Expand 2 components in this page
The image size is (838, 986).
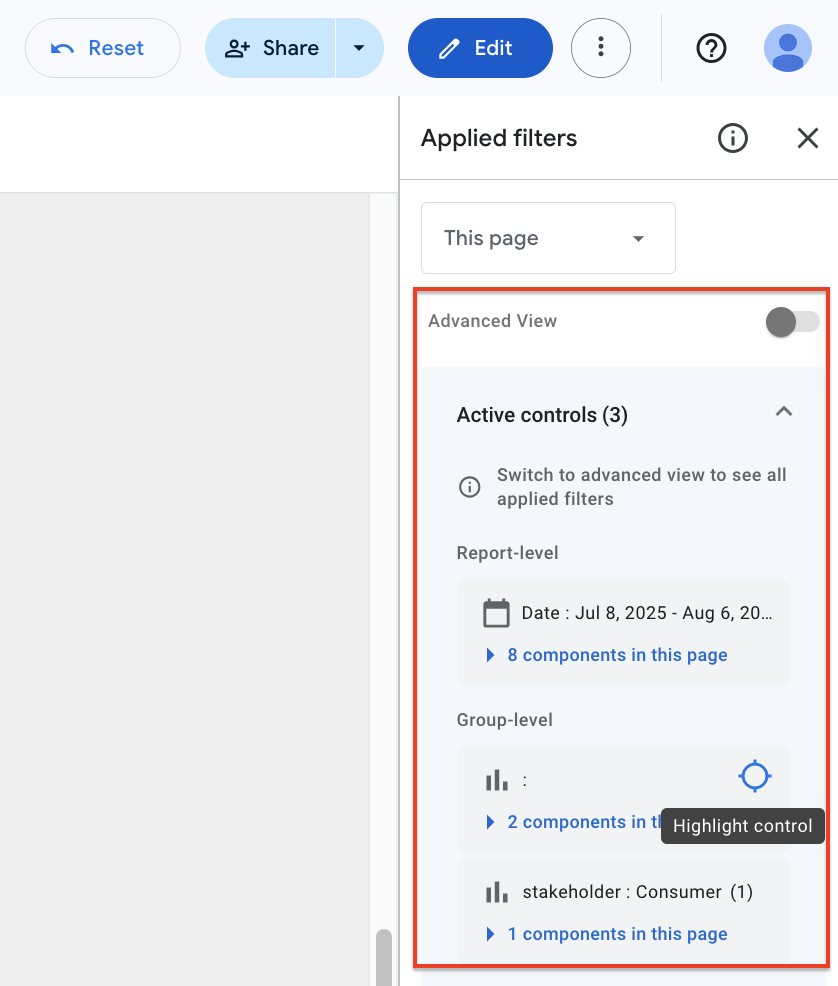[575, 822]
